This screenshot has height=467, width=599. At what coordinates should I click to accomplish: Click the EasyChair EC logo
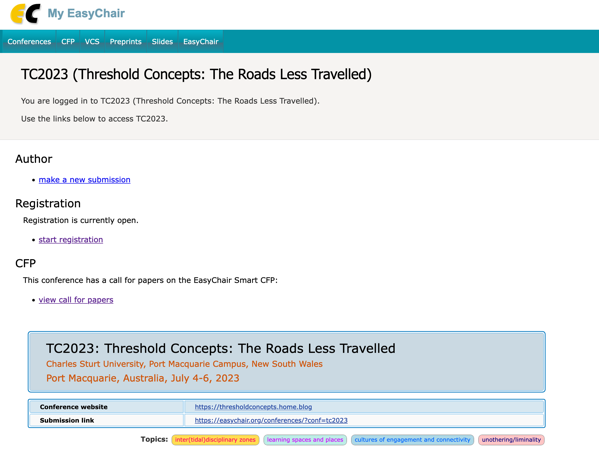25,14
